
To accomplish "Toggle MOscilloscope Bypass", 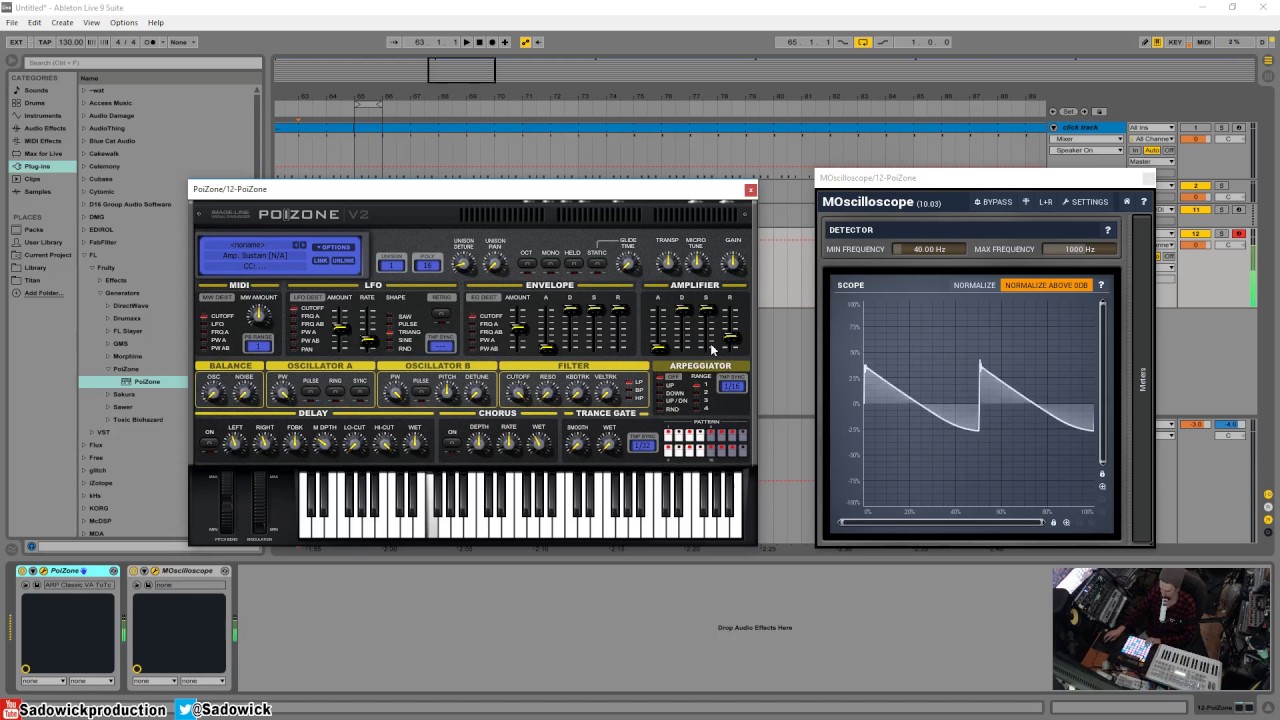I will 993,202.
